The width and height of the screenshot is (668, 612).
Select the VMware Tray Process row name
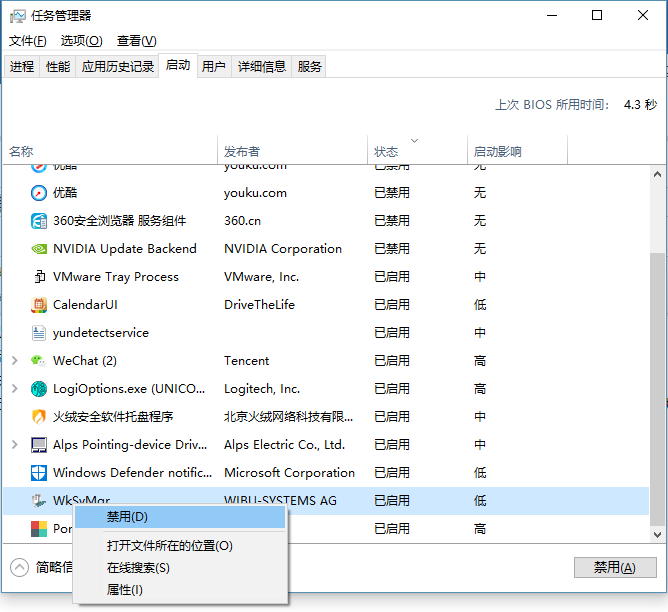click(x=115, y=277)
